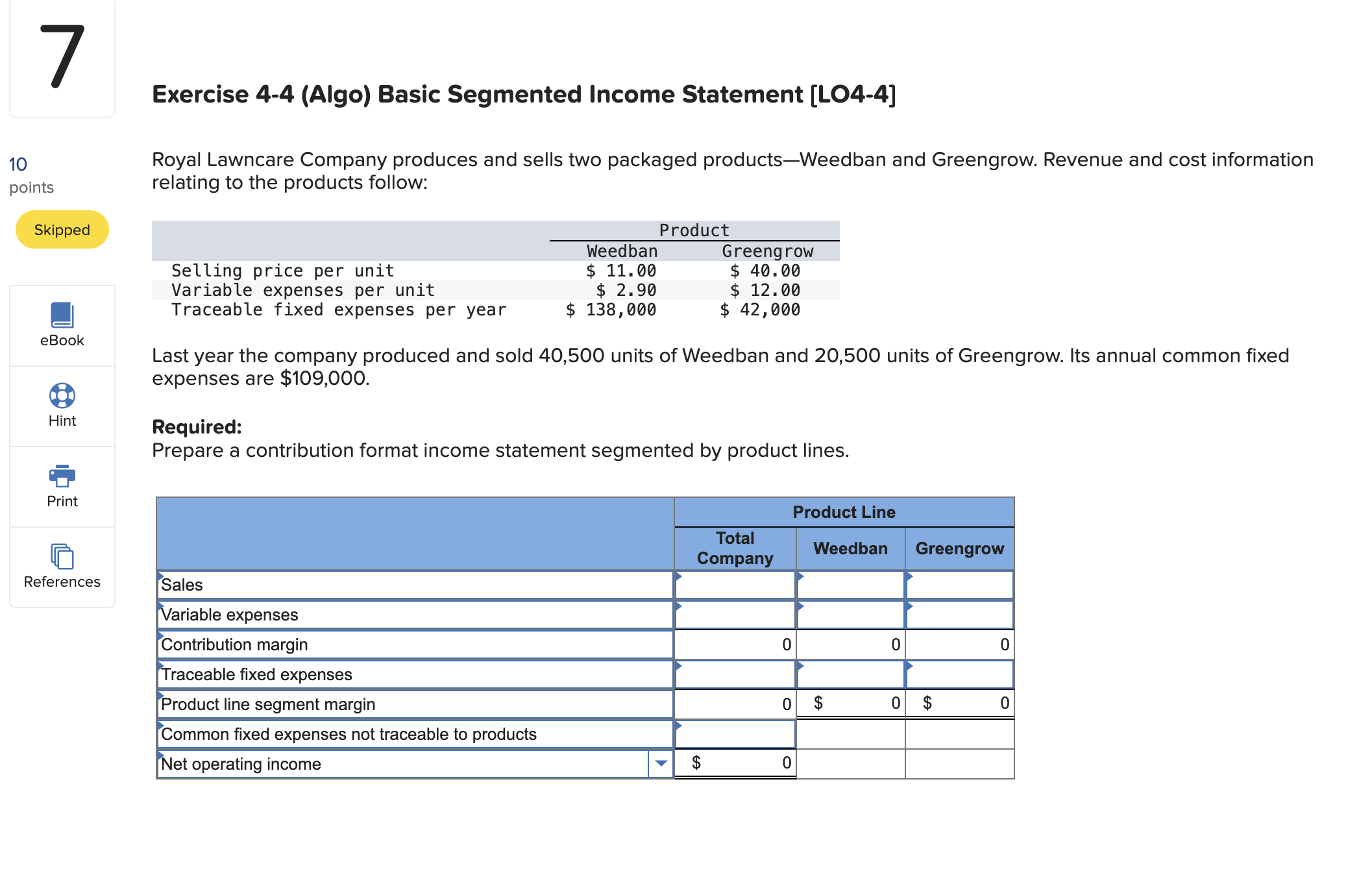1372x884 pixels.
Task: Click the Weedban Sales input field
Action: point(850,585)
